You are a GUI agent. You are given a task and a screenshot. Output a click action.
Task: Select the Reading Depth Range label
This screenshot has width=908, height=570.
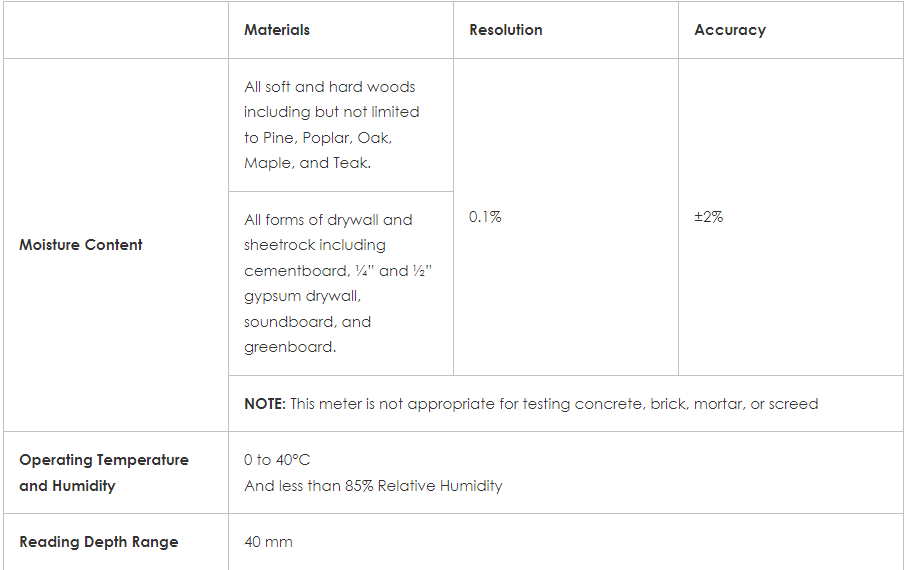coord(99,542)
